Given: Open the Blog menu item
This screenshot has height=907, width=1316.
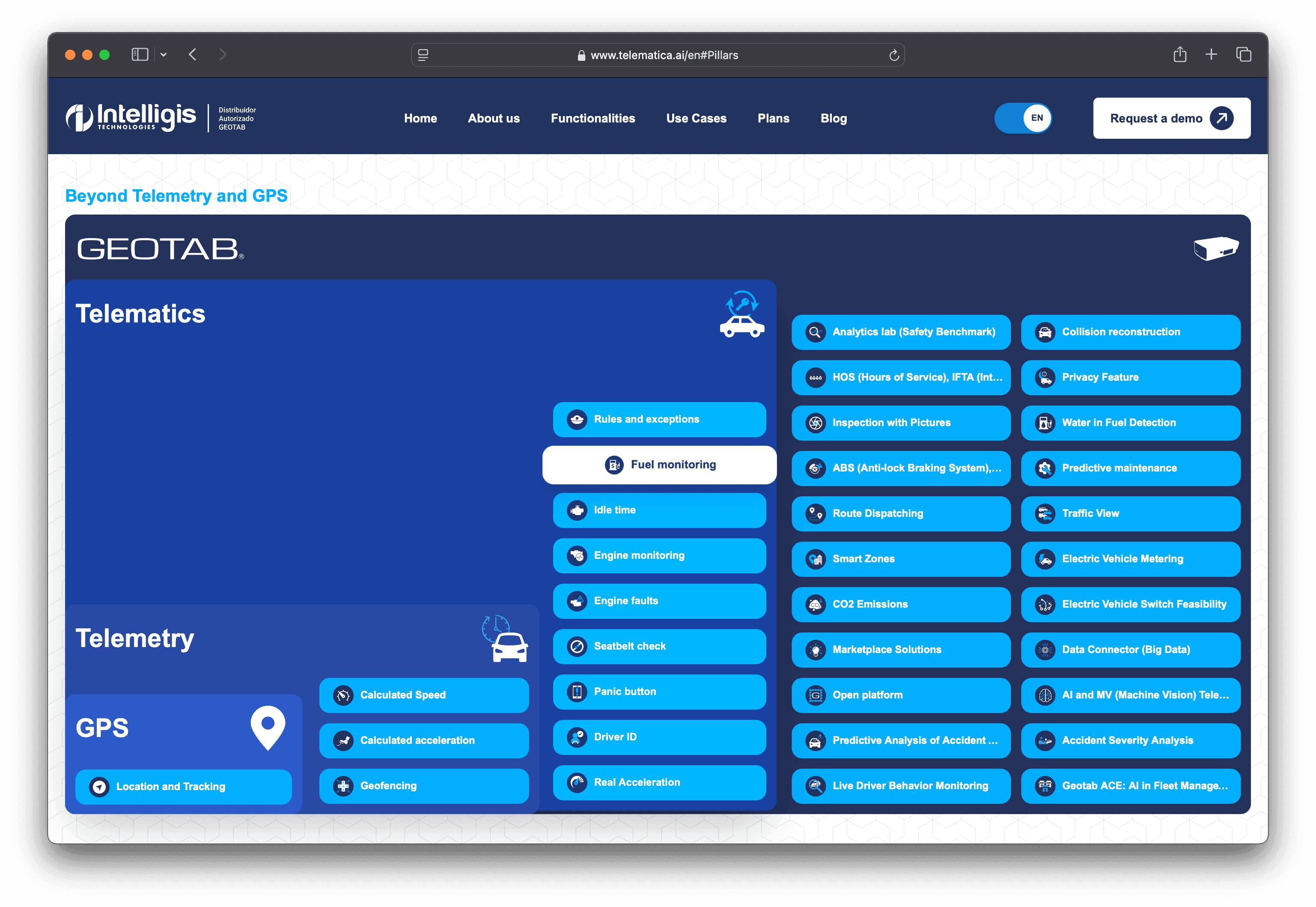Looking at the screenshot, I should click(834, 118).
